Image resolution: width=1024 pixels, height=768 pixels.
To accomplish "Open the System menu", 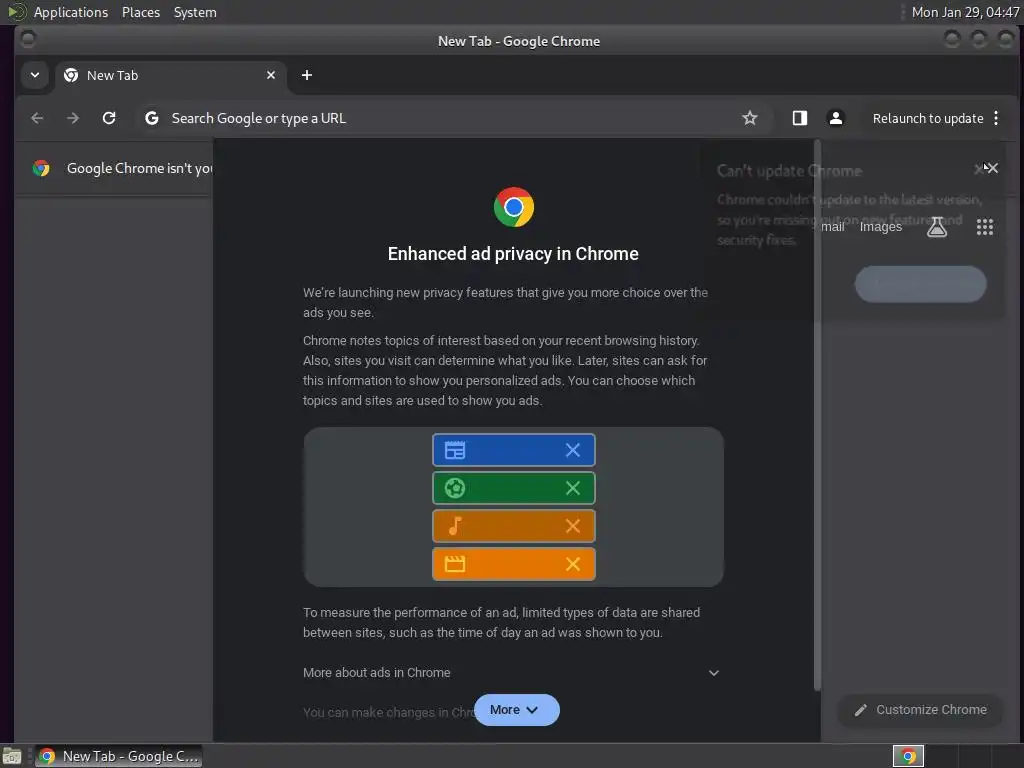I will (x=195, y=12).
